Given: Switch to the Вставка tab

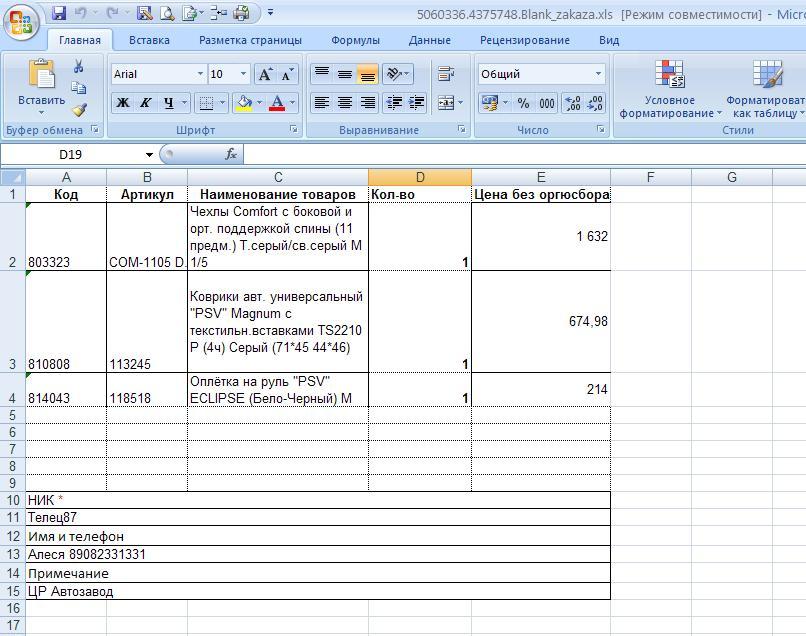Looking at the screenshot, I should (x=149, y=40).
